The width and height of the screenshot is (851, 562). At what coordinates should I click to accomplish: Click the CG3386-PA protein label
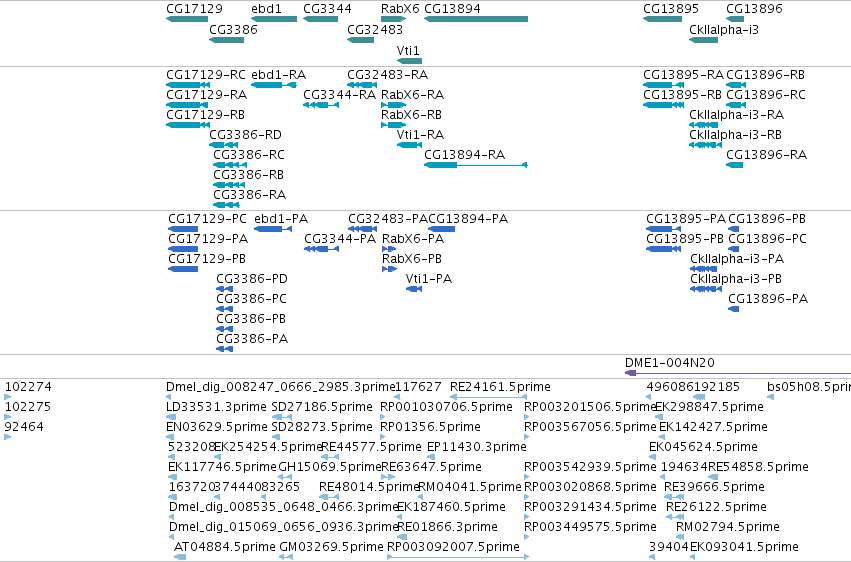click(x=252, y=340)
